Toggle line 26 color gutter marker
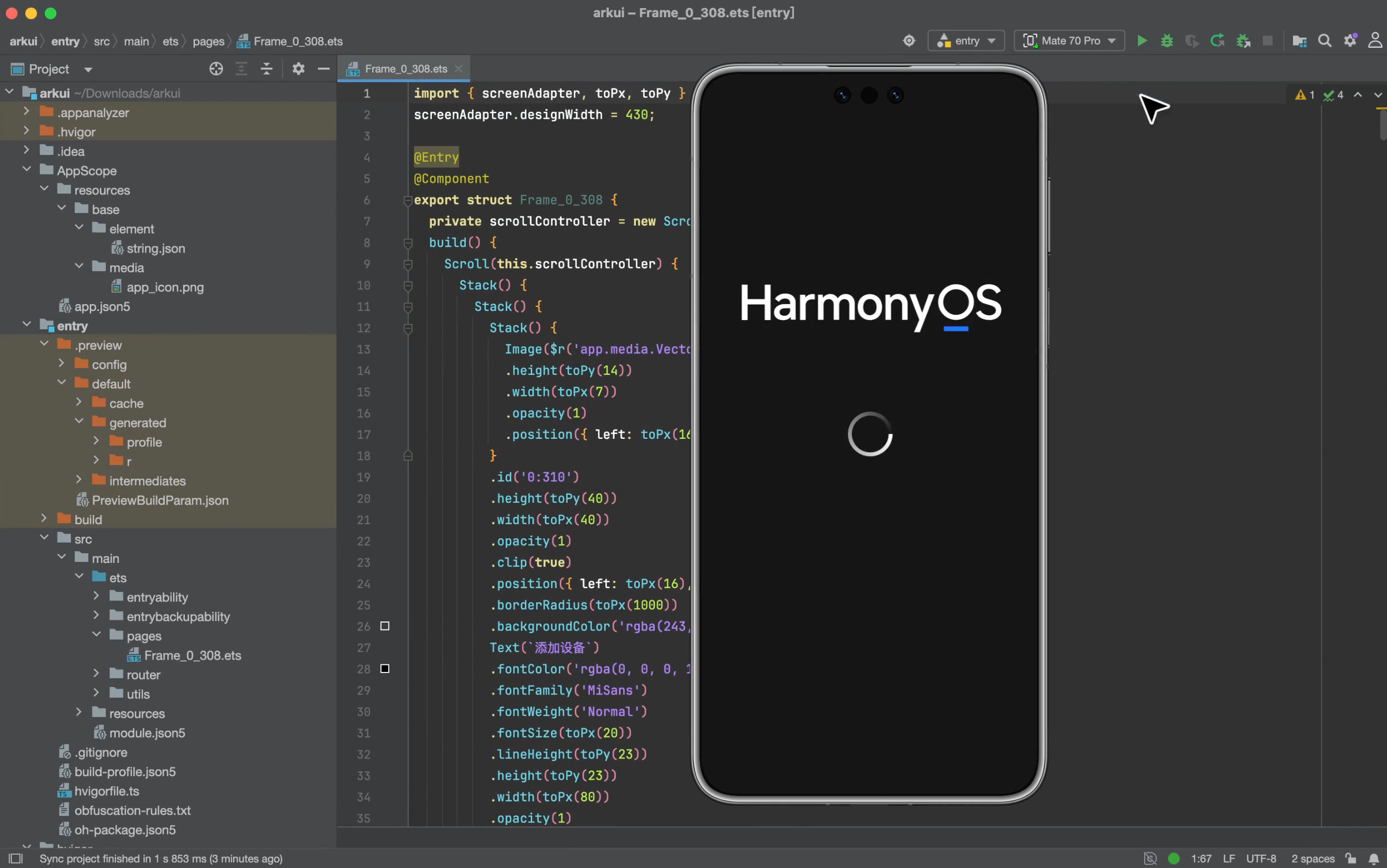 pos(385,626)
